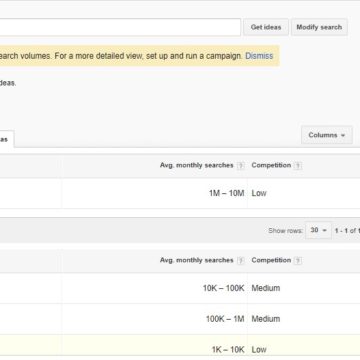The width and height of the screenshot is (360, 360).
Task: Click Low competition in the 1M – 10M row
Action: coord(259,193)
